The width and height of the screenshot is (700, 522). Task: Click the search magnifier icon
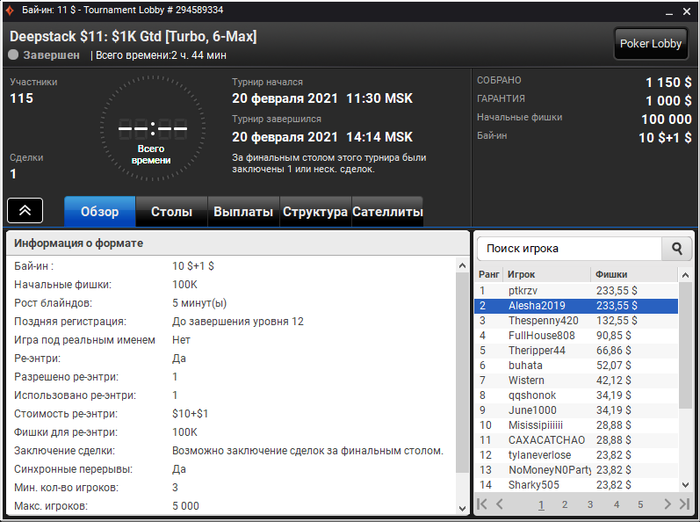point(677,249)
